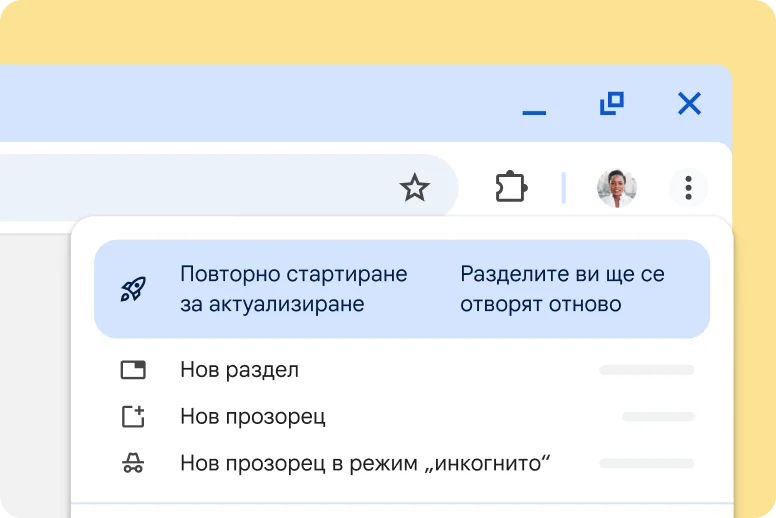
Task: Select the Нов прозорец menu item
Action: point(252,417)
